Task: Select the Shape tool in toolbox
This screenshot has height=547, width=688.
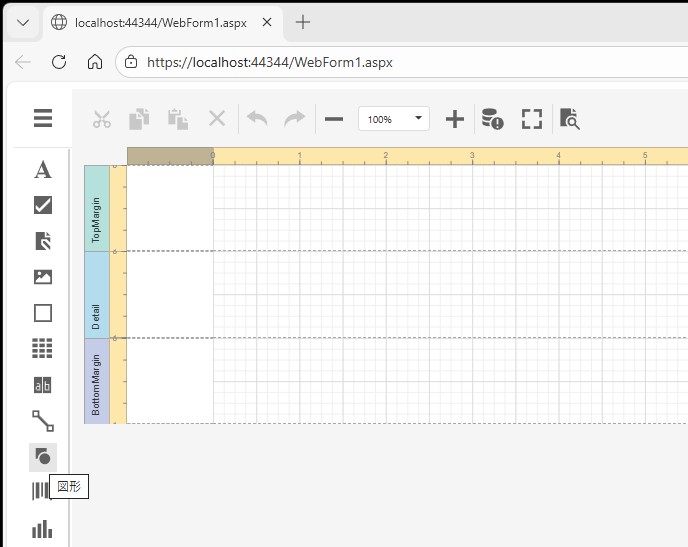Action: pyautogui.click(x=43, y=457)
